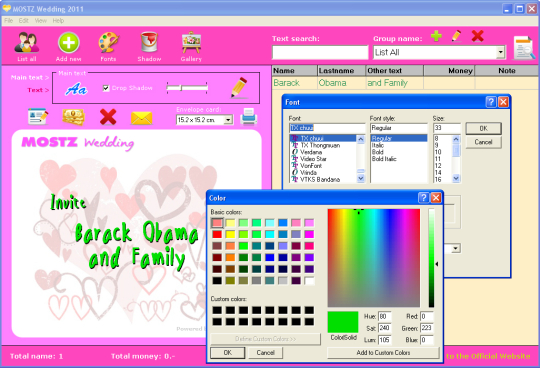Click the Text search input field
The image size is (540, 368).
[x=320, y=52]
